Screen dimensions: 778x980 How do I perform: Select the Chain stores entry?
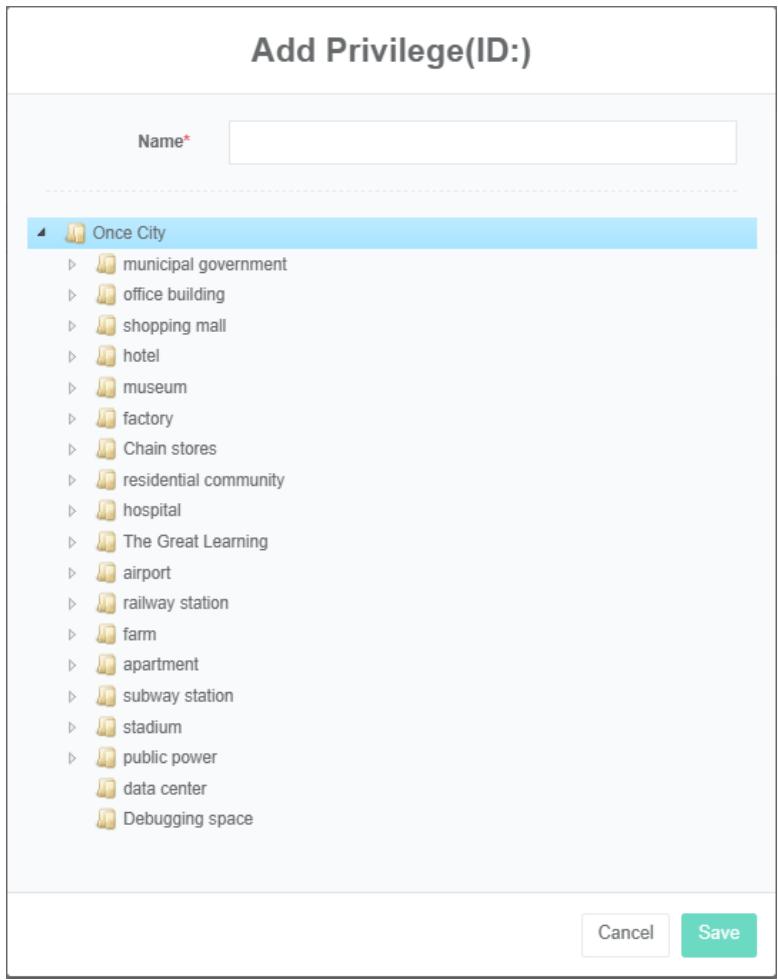[169, 450]
